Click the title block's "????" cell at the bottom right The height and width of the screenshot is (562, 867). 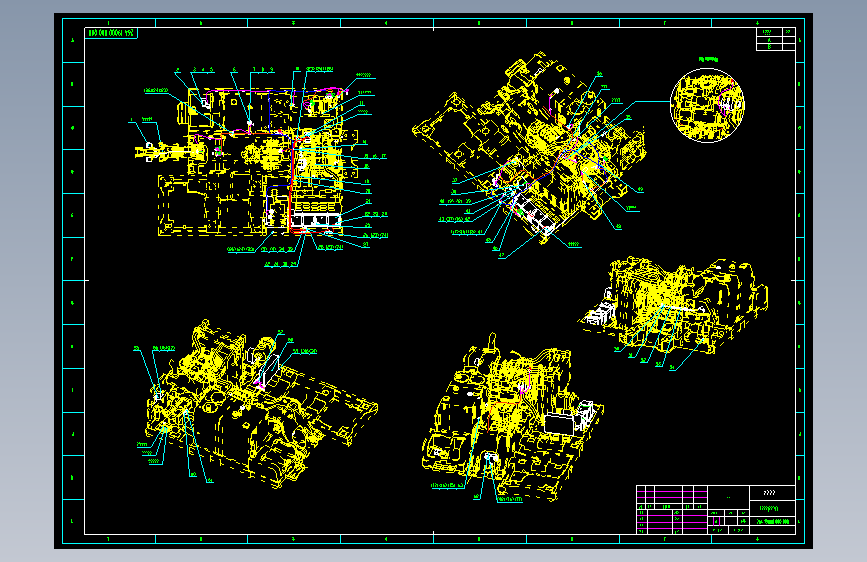click(772, 493)
